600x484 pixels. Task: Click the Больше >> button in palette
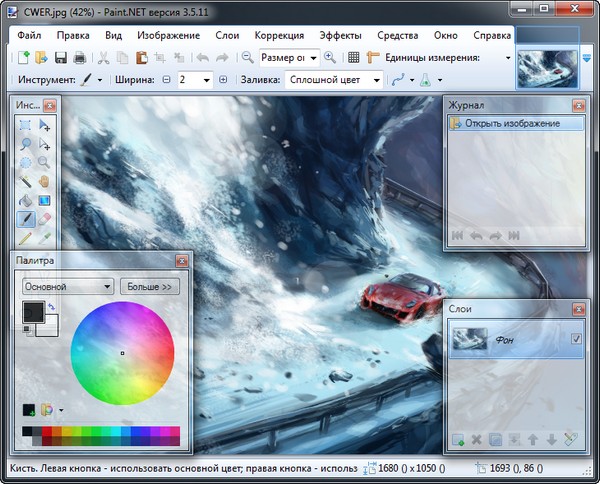click(x=149, y=286)
